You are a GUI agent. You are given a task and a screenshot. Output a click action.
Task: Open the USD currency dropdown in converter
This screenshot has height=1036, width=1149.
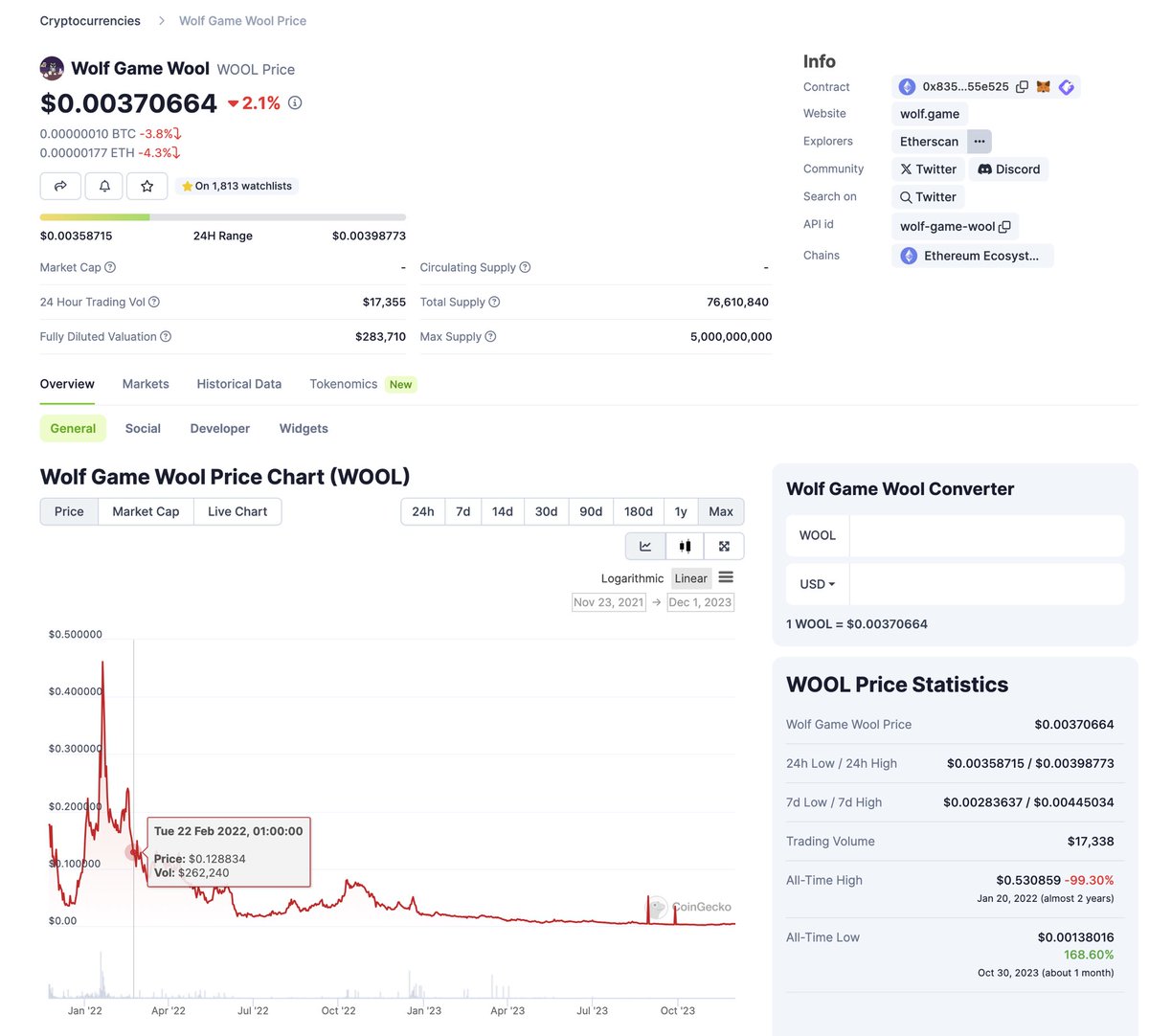click(818, 584)
